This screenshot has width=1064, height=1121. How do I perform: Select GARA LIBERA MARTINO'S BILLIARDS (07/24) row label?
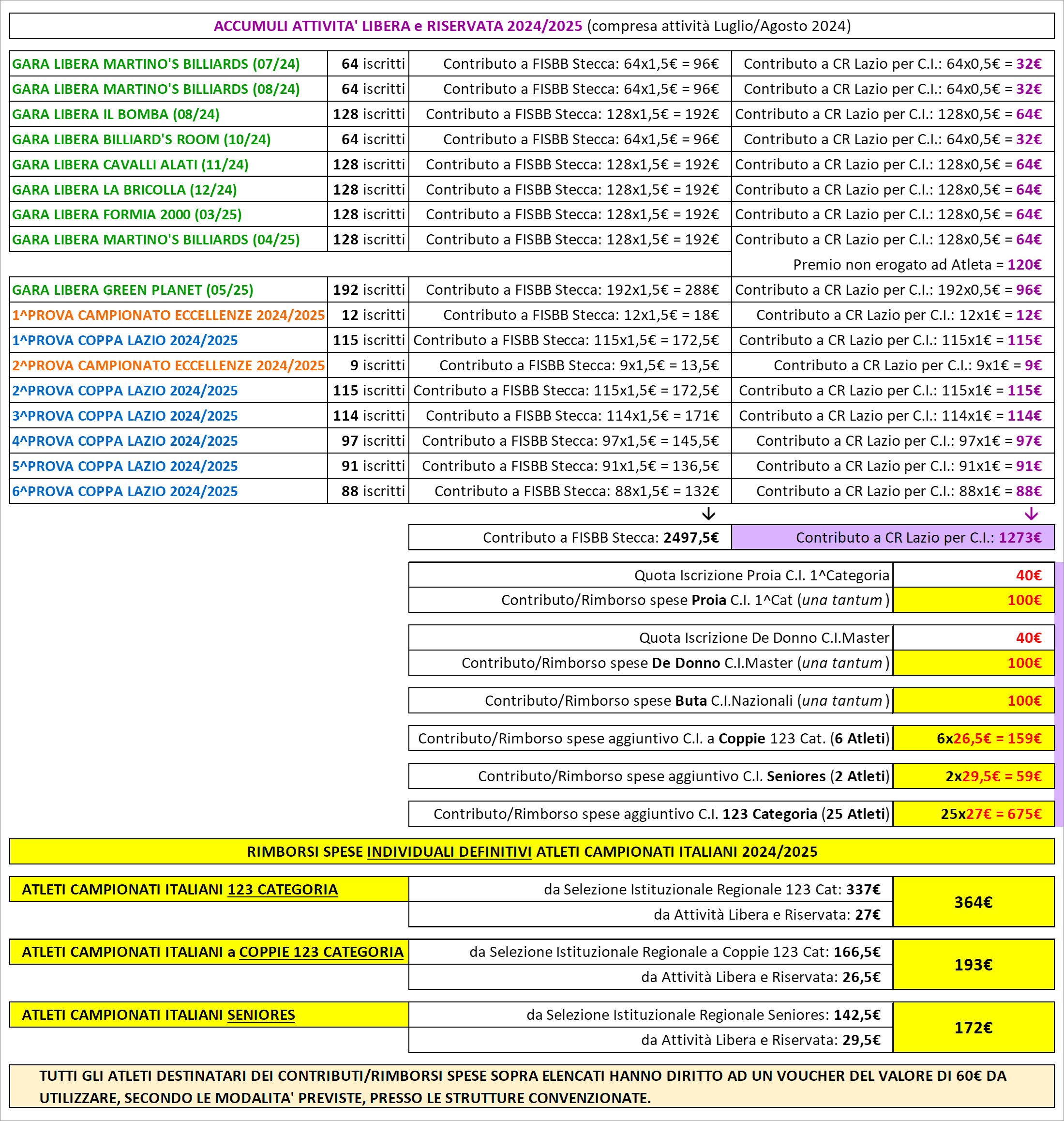156,64
